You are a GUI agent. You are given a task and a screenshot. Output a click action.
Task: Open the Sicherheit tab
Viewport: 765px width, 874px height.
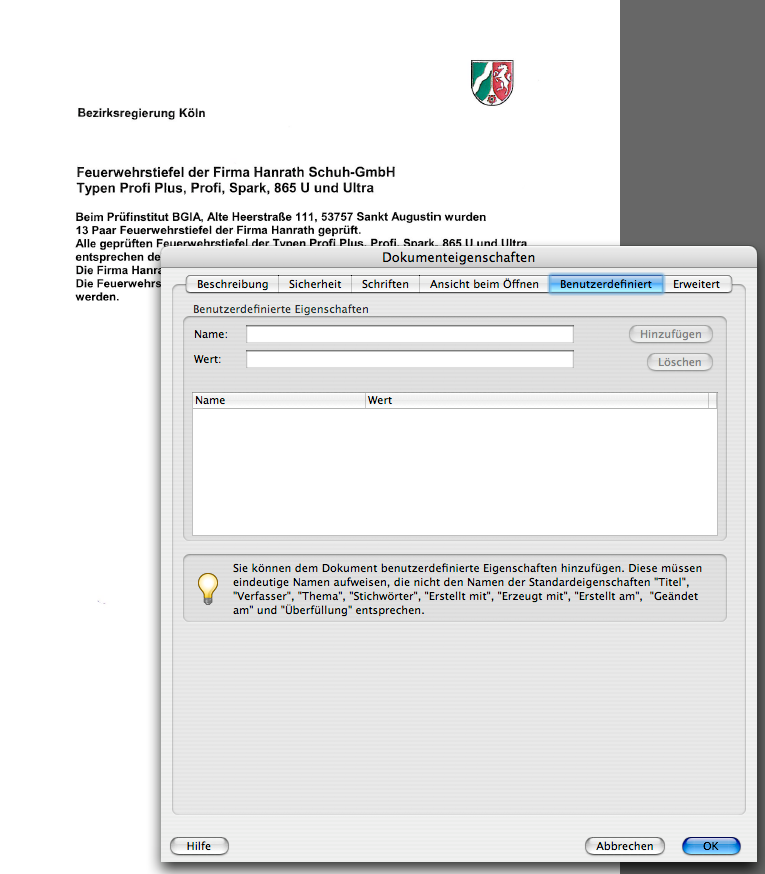point(315,284)
